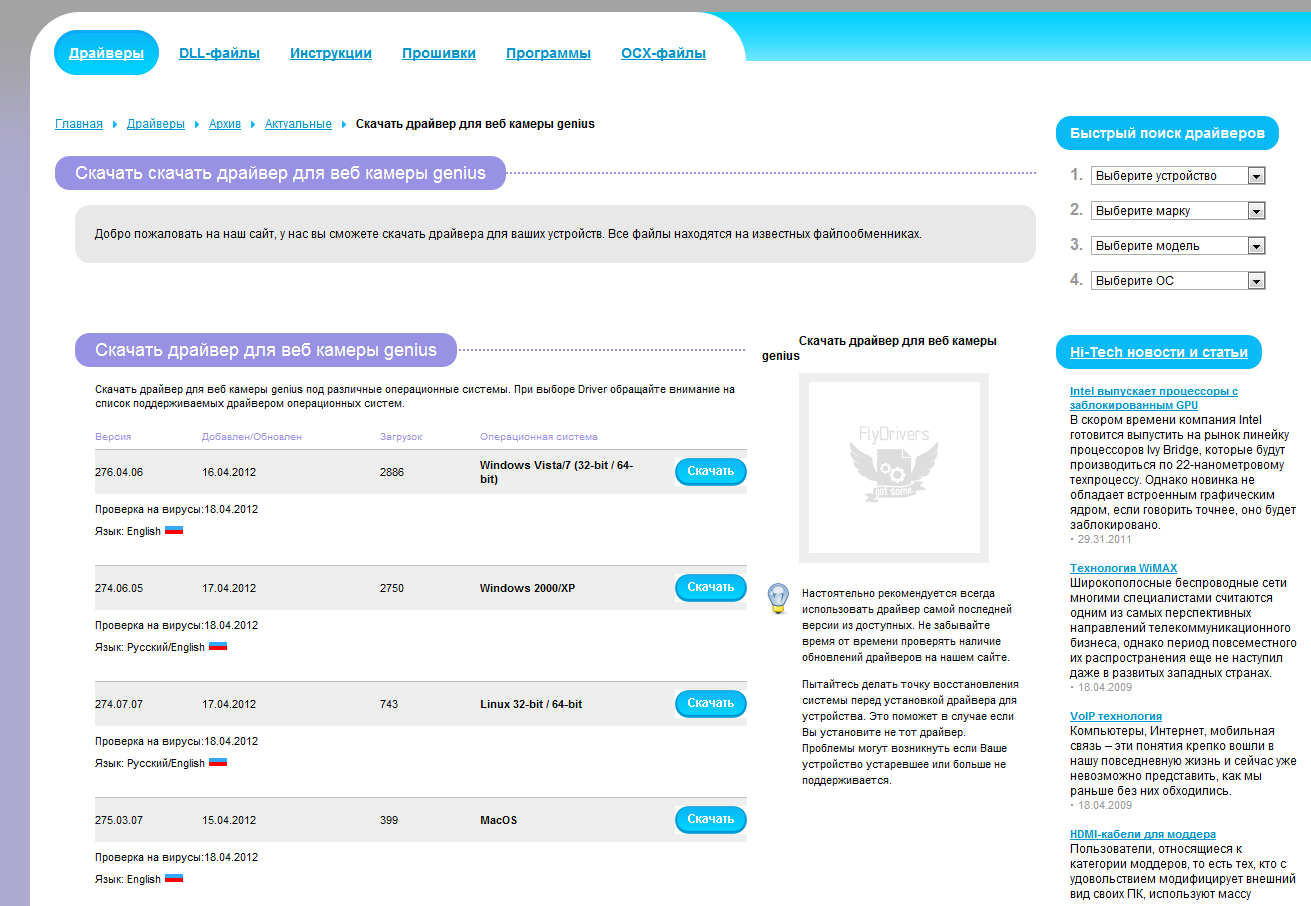The image size is (1311, 906).
Task: Open article Intel выпускает процессоры с заблокированным GPU
Action: coord(1154,398)
